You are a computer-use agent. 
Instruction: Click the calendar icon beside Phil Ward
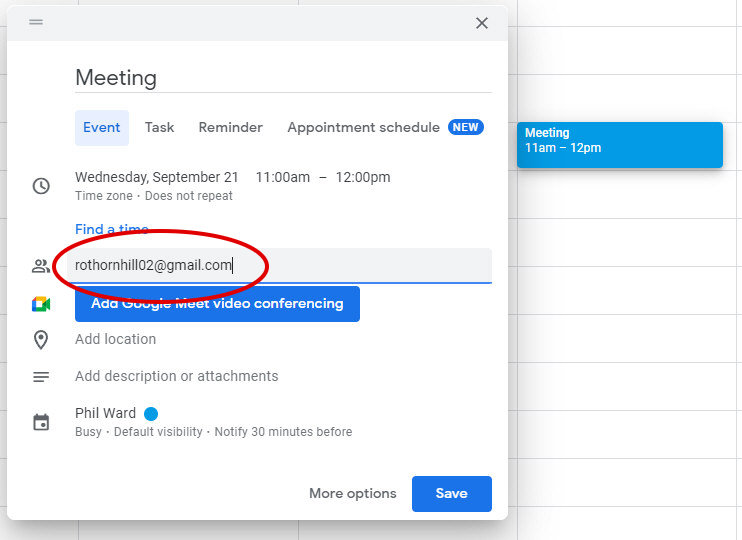[41, 422]
